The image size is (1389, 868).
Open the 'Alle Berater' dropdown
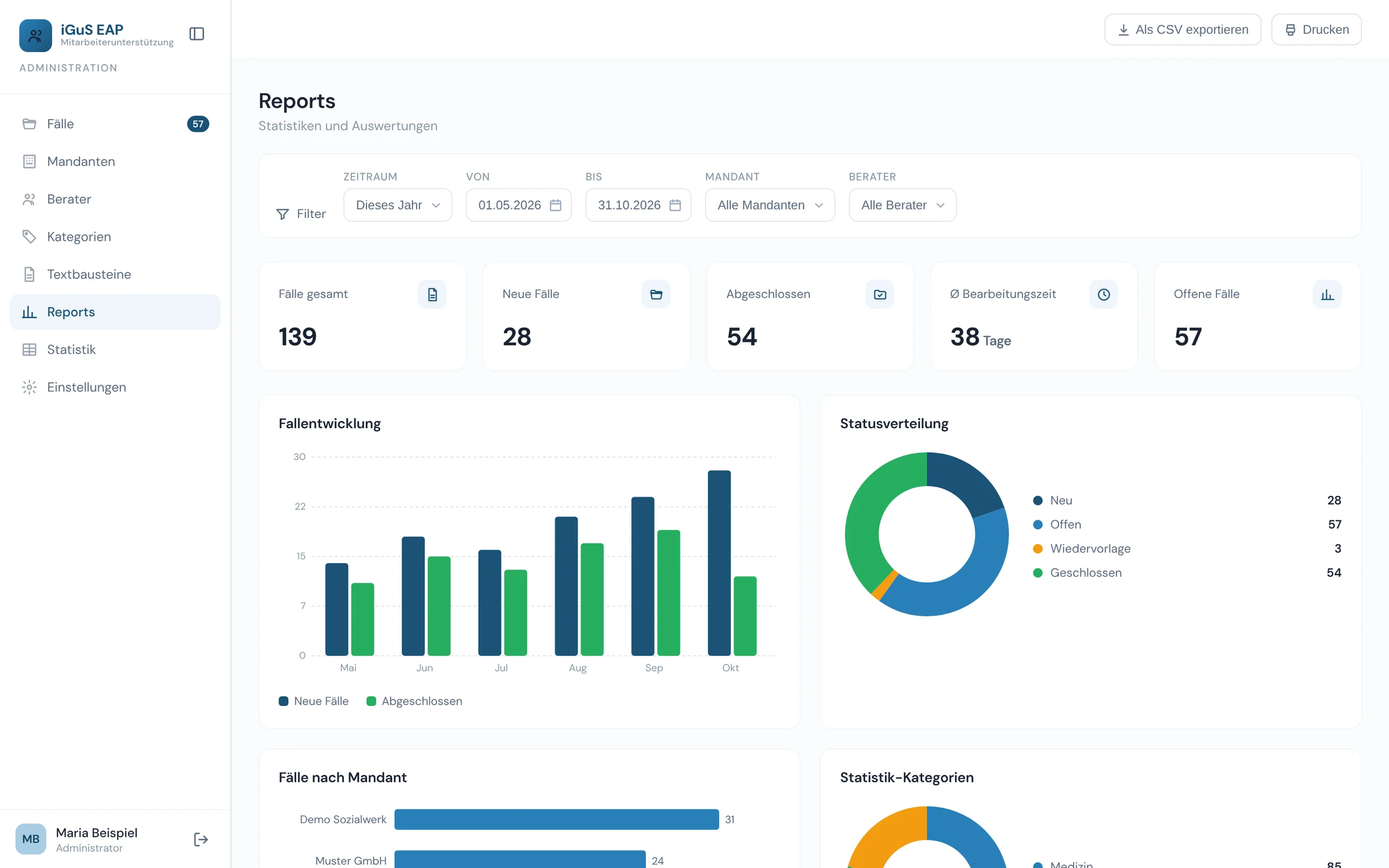click(902, 205)
